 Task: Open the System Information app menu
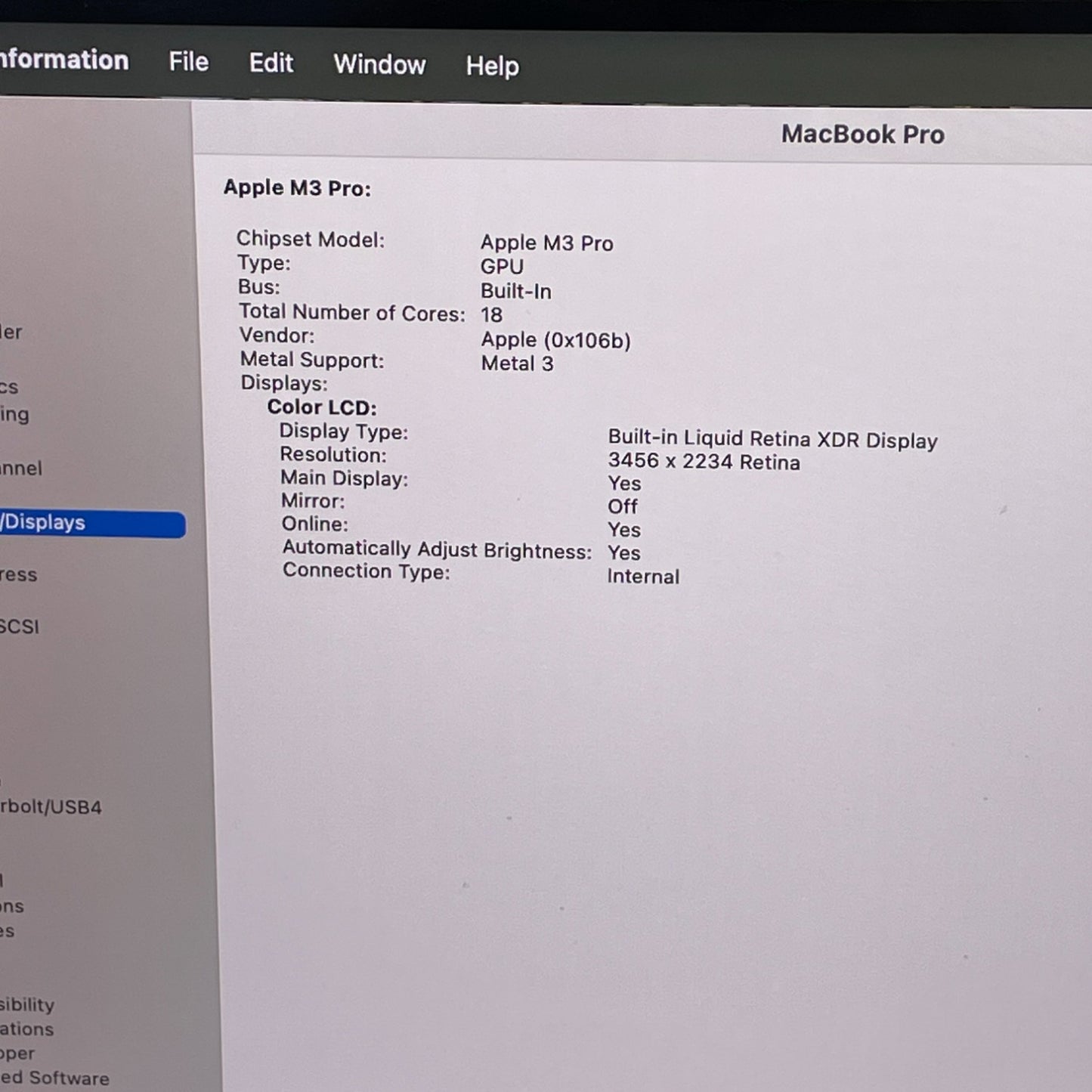point(63,60)
